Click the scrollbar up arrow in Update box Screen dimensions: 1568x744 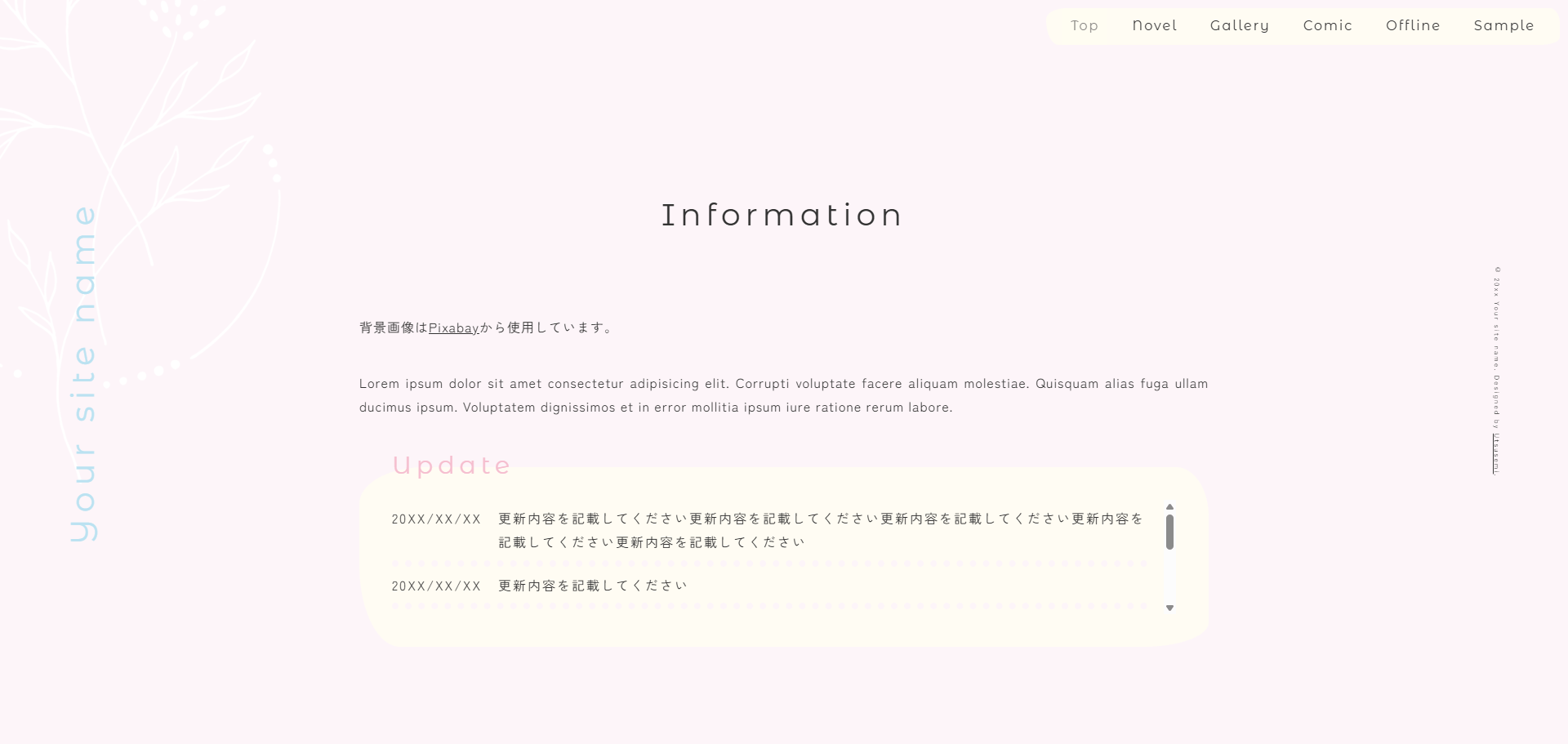[1169, 507]
